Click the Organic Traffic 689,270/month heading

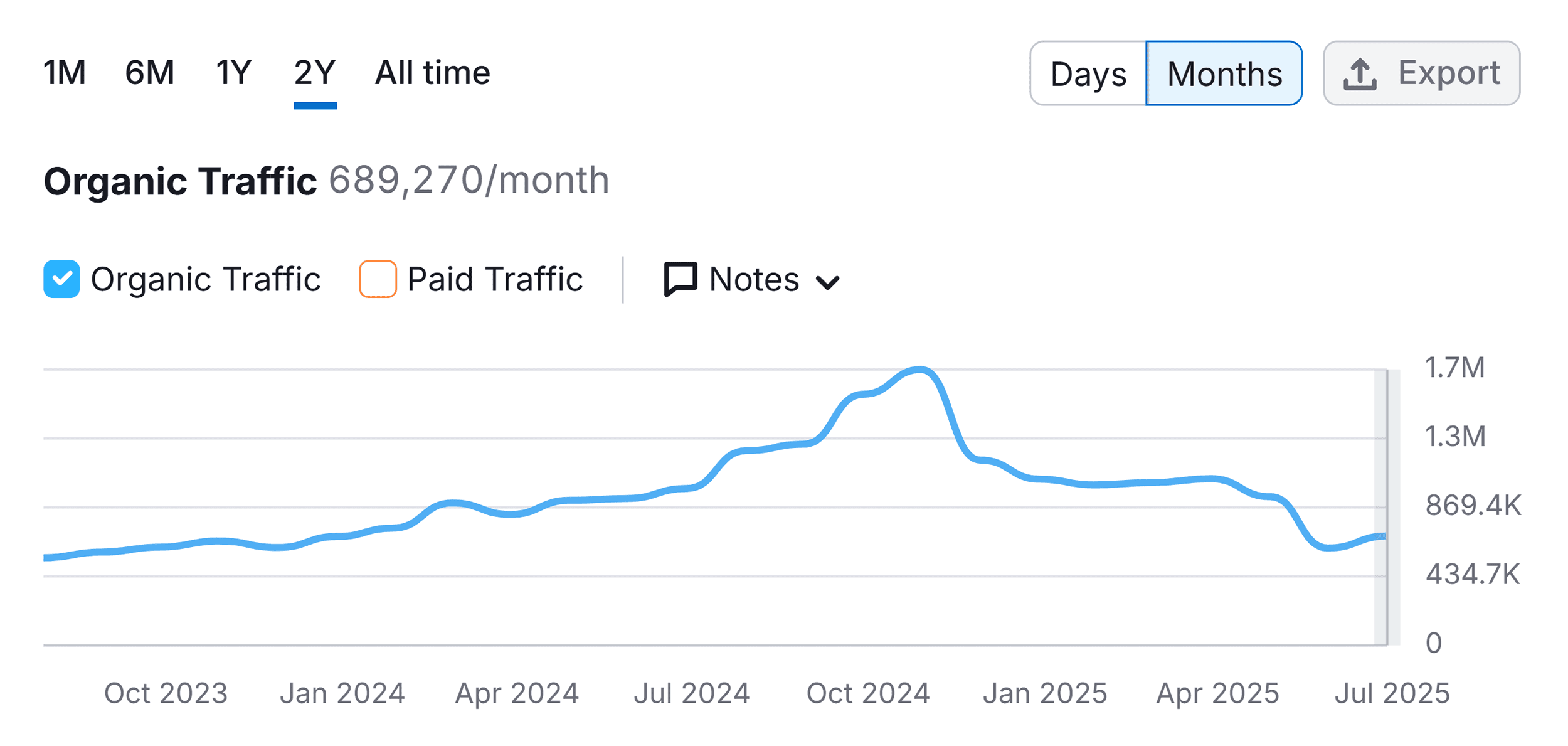pyautogui.click(x=326, y=181)
